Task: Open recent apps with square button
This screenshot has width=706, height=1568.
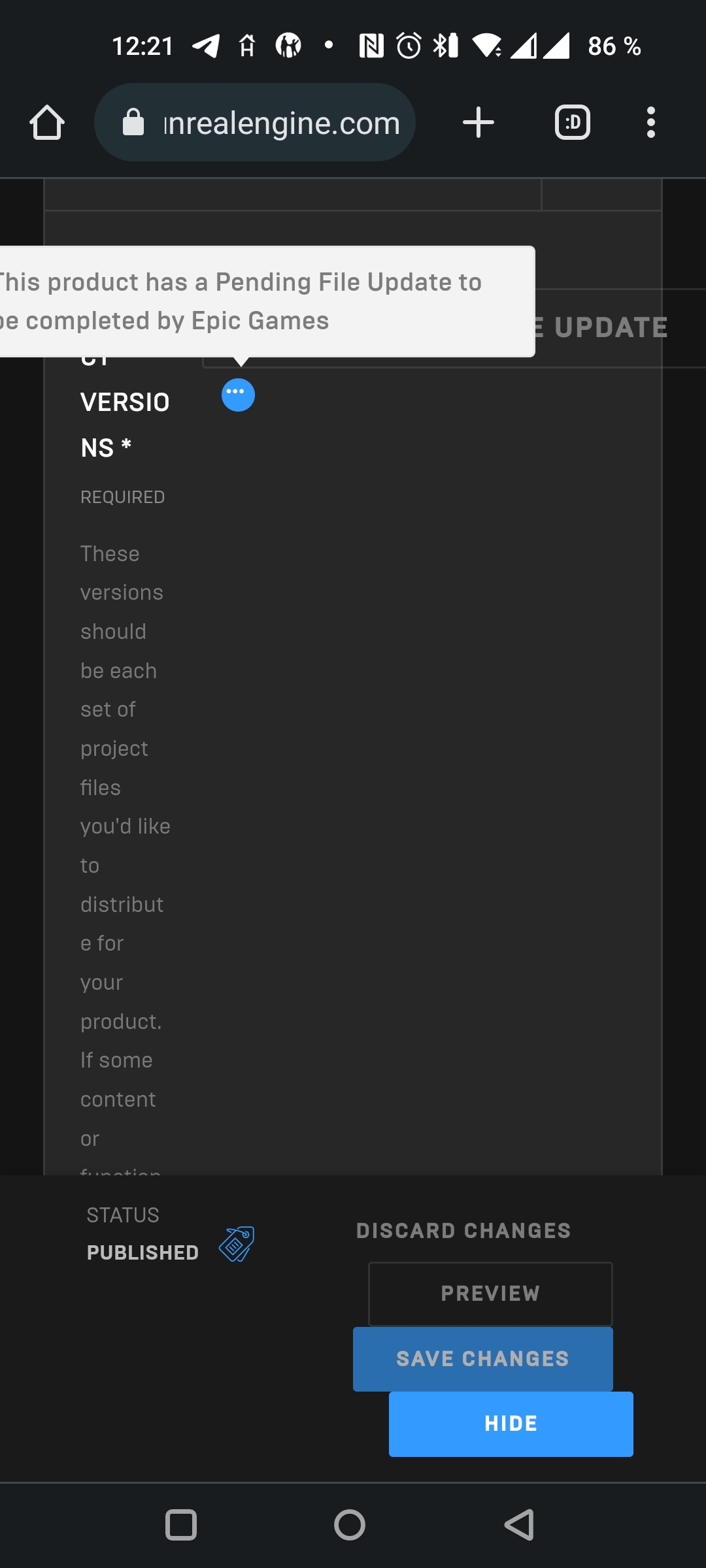Action: click(x=181, y=1525)
